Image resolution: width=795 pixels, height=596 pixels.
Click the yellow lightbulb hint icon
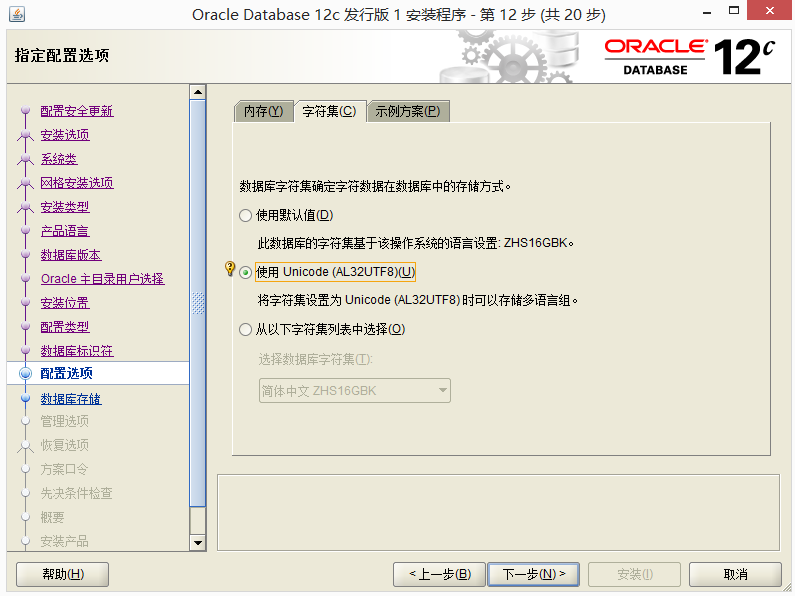pyautogui.click(x=230, y=268)
